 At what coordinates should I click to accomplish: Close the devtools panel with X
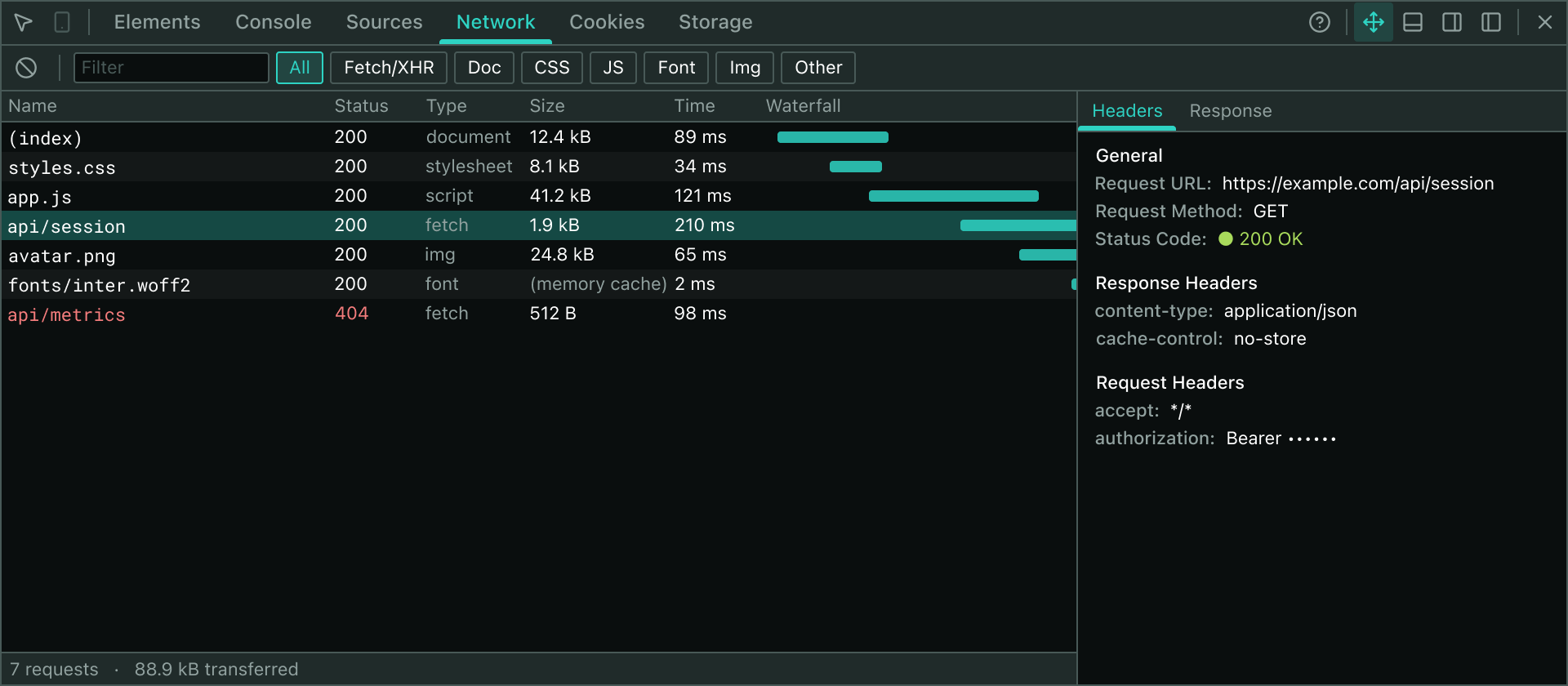tap(1545, 22)
